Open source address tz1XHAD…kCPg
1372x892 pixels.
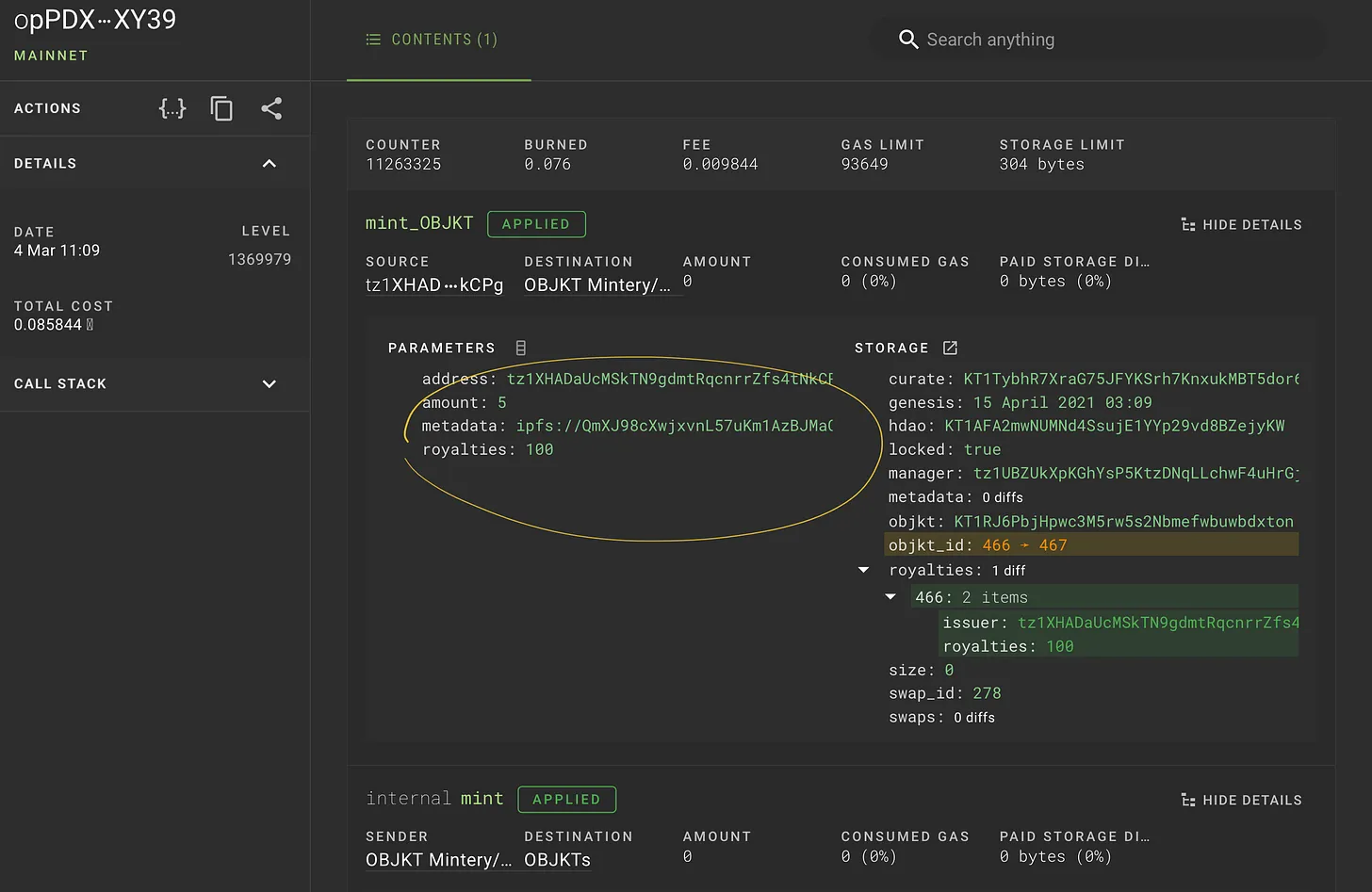[434, 285]
